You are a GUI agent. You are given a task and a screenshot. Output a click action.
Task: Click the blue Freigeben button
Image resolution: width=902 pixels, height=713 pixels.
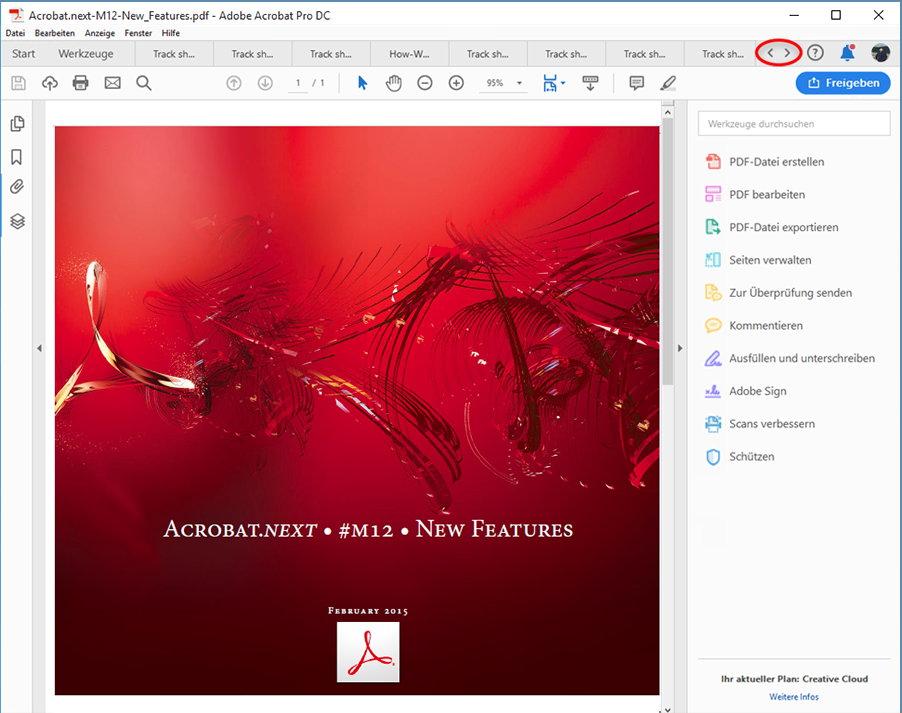pyautogui.click(x=842, y=83)
